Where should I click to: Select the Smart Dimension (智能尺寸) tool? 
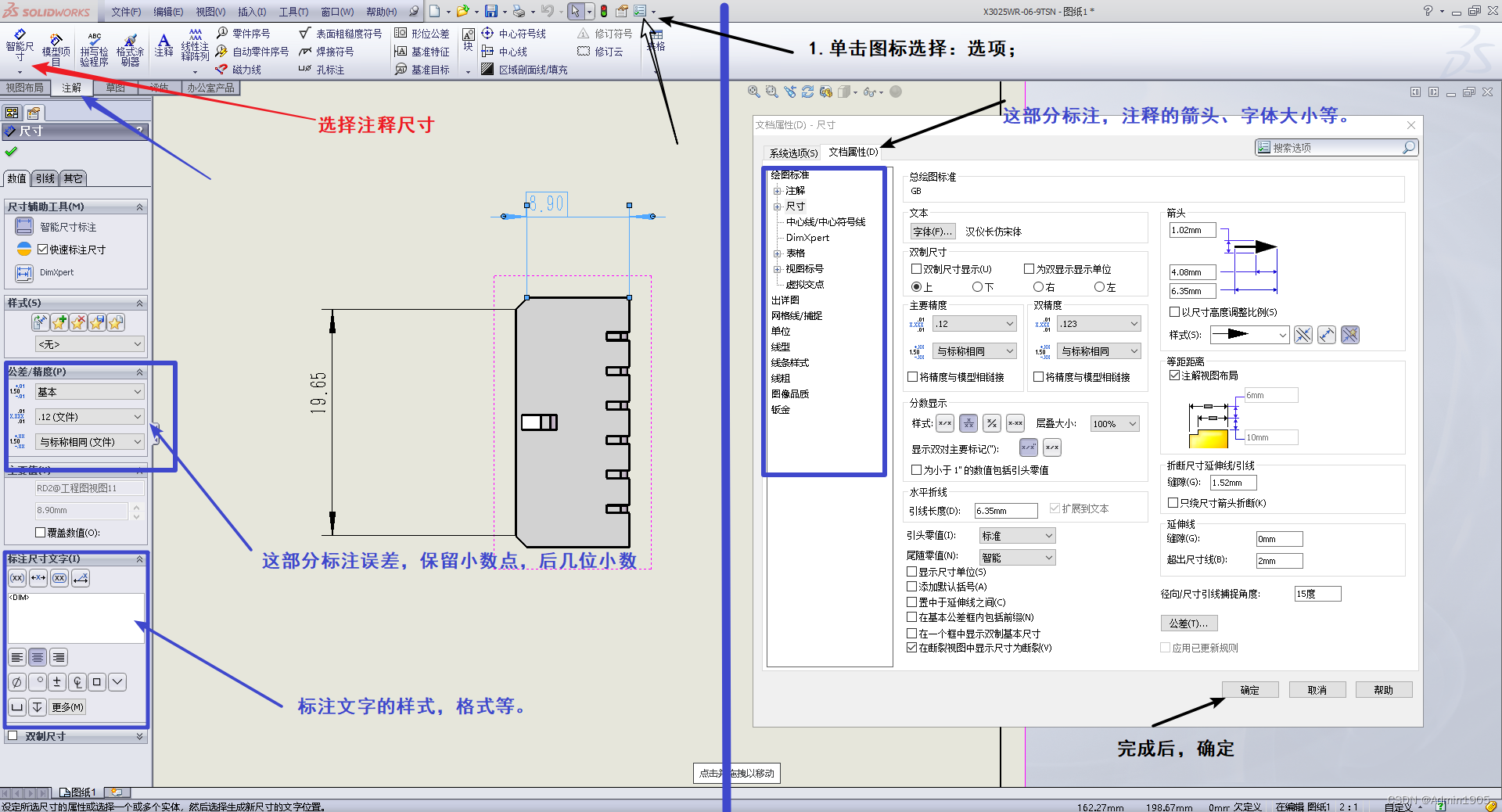click(20, 45)
